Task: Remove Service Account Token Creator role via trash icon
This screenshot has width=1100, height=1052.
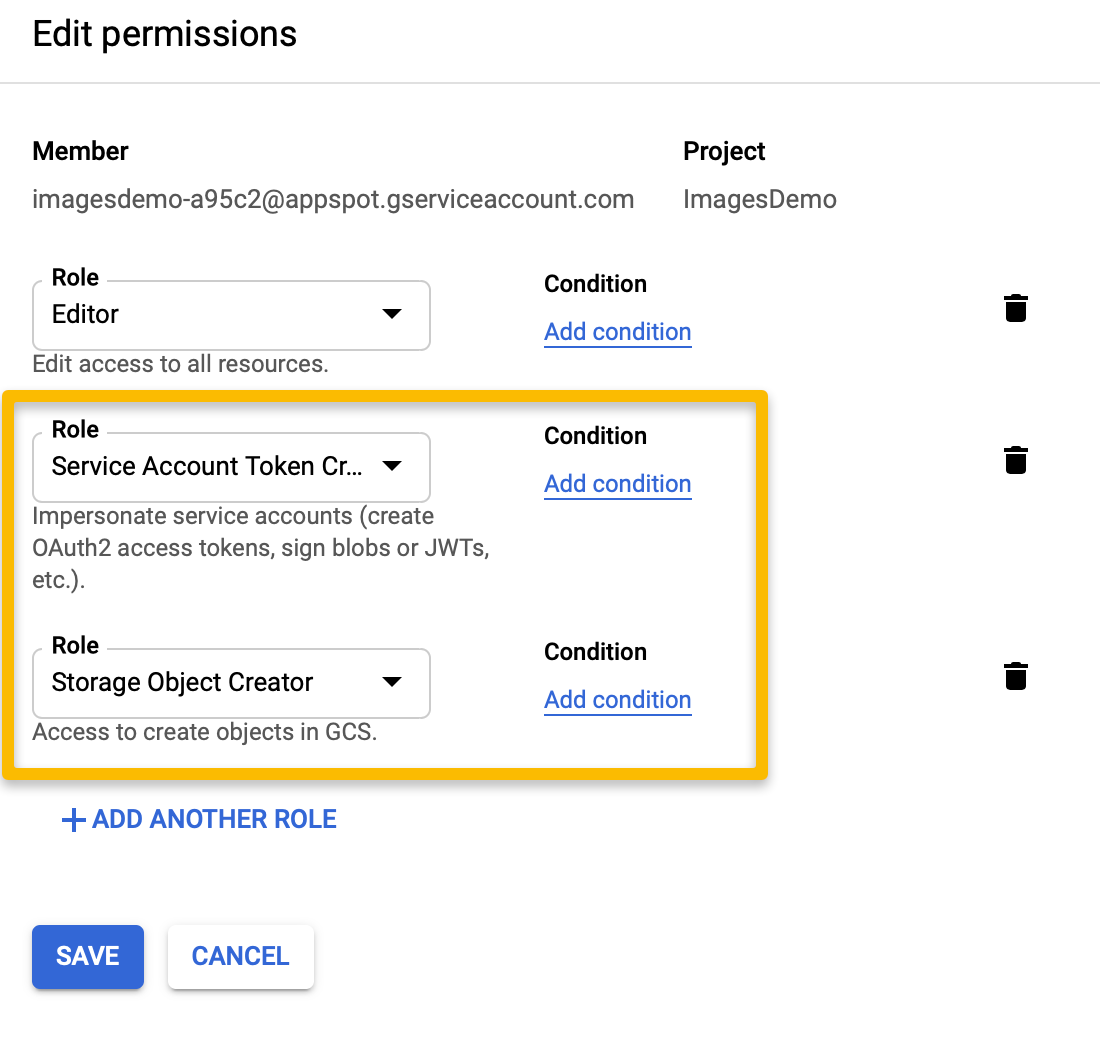Action: (x=1015, y=460)
